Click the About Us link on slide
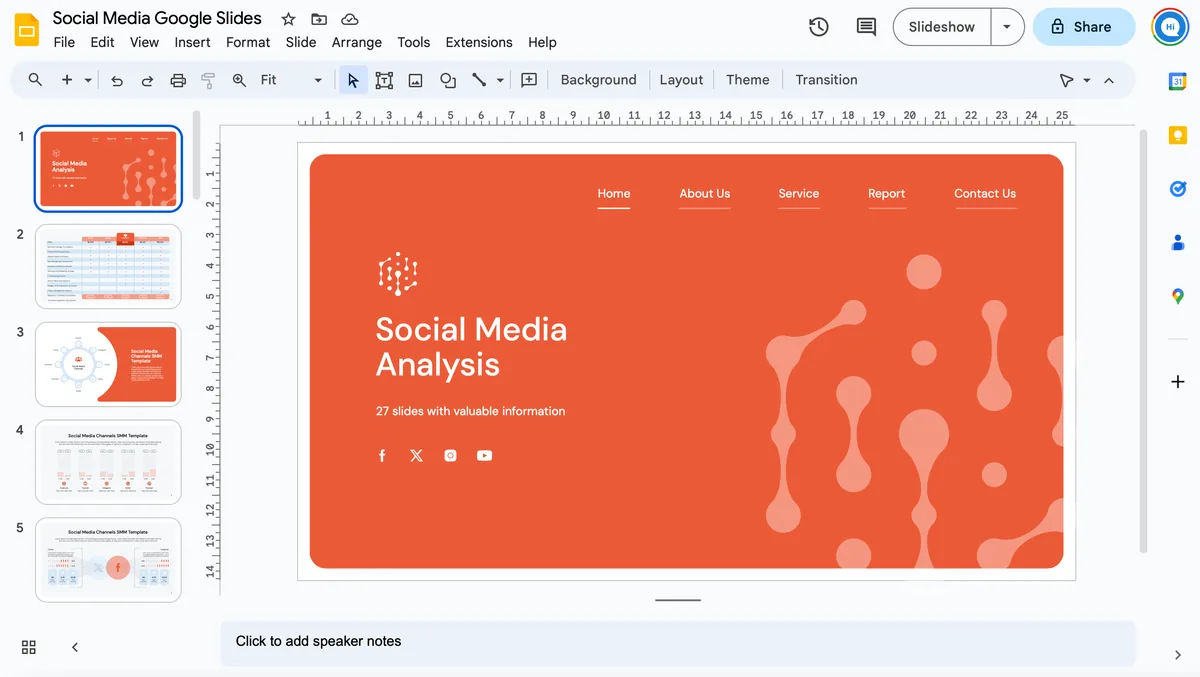 pyautogui.click(x=705, y=194)
